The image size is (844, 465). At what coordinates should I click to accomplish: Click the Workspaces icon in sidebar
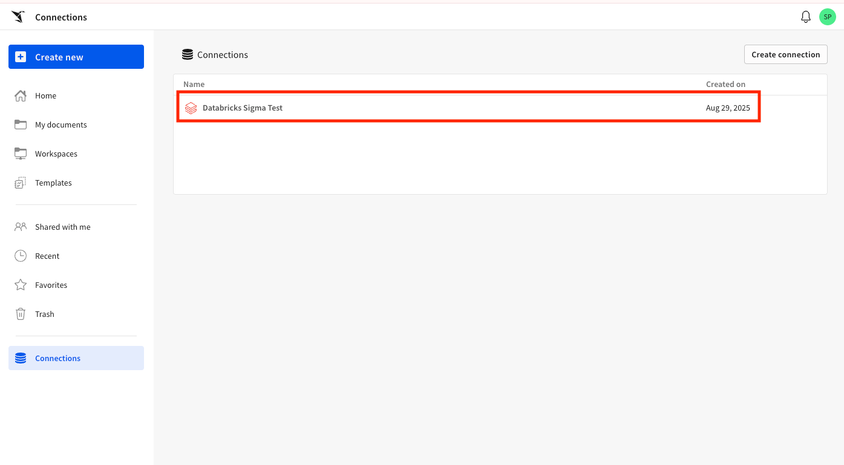click(20, 154)
